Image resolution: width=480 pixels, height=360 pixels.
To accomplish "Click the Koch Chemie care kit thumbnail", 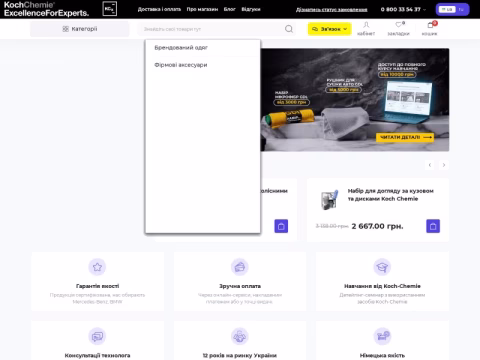I will [x=329, y=199].
